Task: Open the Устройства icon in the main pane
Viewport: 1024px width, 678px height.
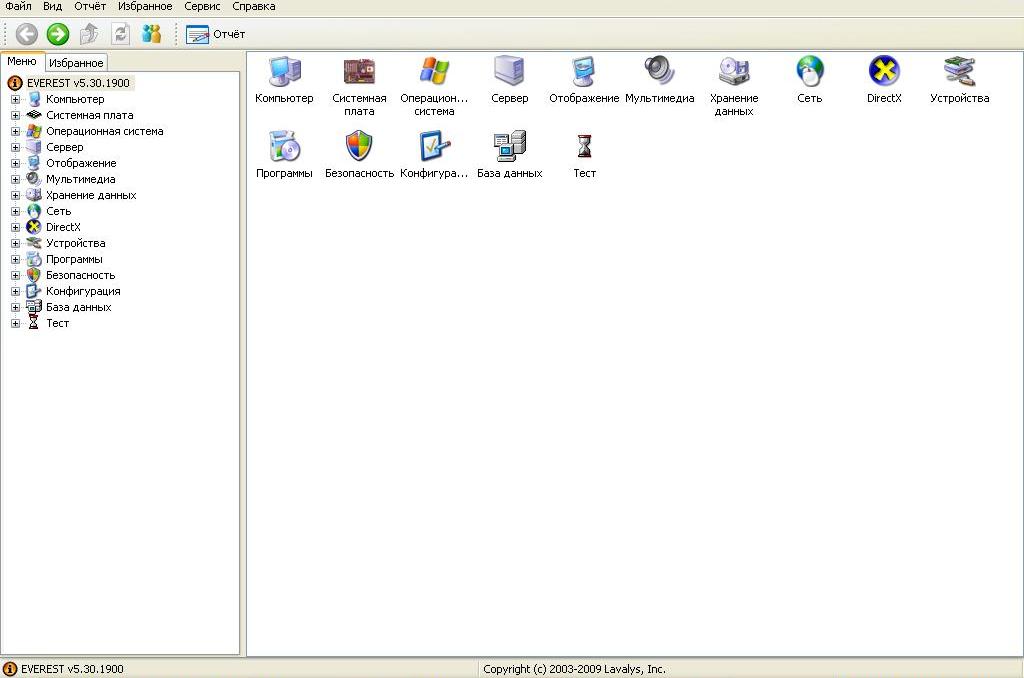Action: pos(959,71)
